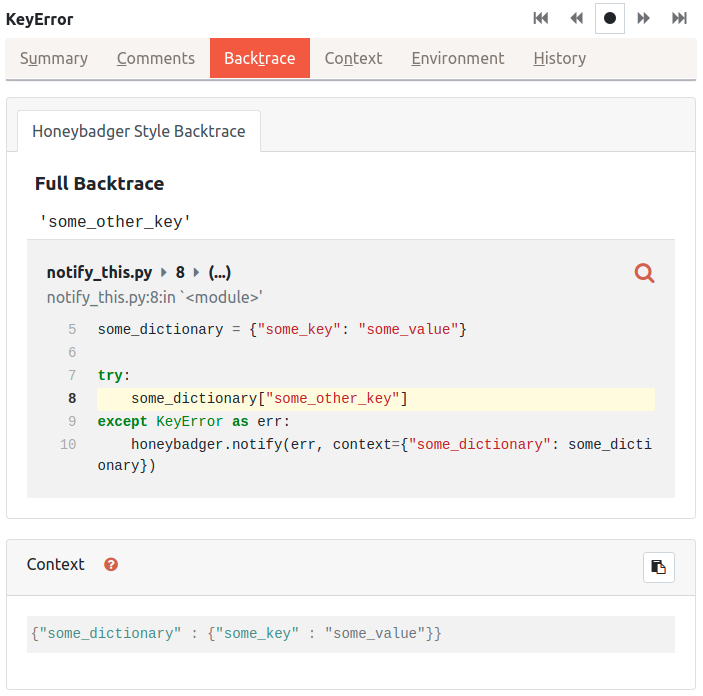
Task: Click notify_this.py:8:in `<module>' text
Action: click(x=155, y=297)
